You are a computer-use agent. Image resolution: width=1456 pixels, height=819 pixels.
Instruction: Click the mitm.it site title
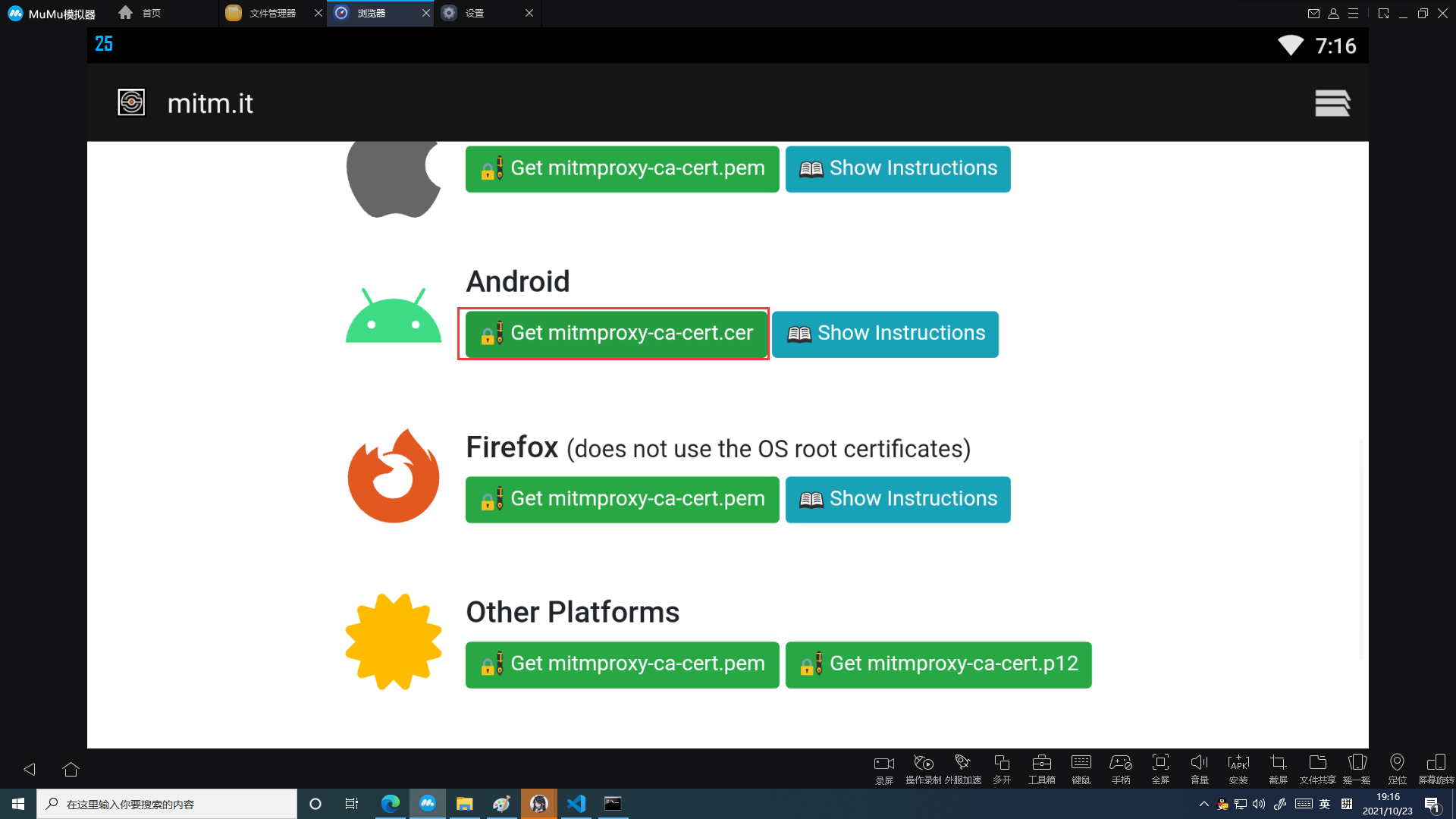[x=210, y=103]
